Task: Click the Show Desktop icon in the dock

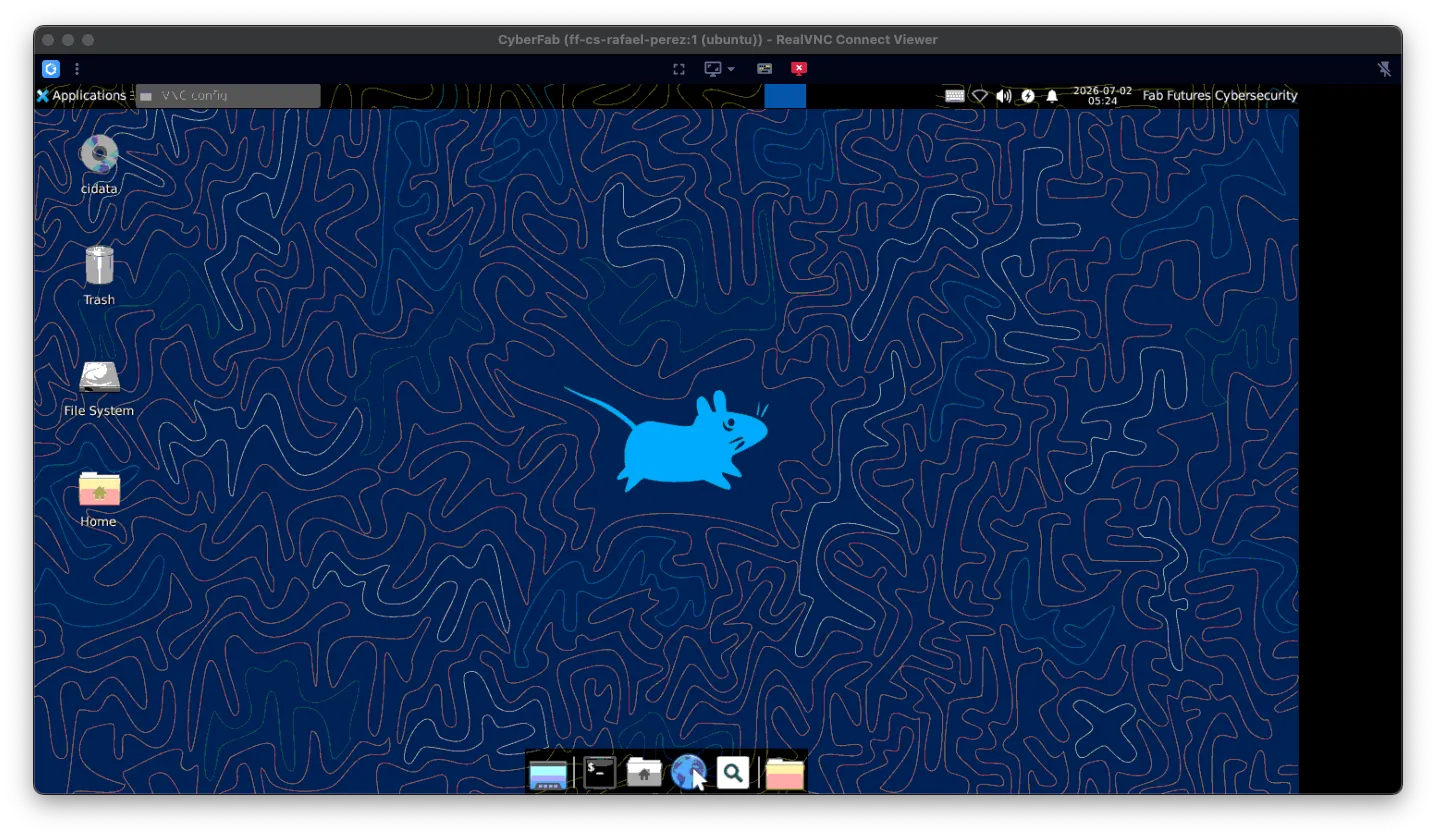Action: click(x=548, y=773)
